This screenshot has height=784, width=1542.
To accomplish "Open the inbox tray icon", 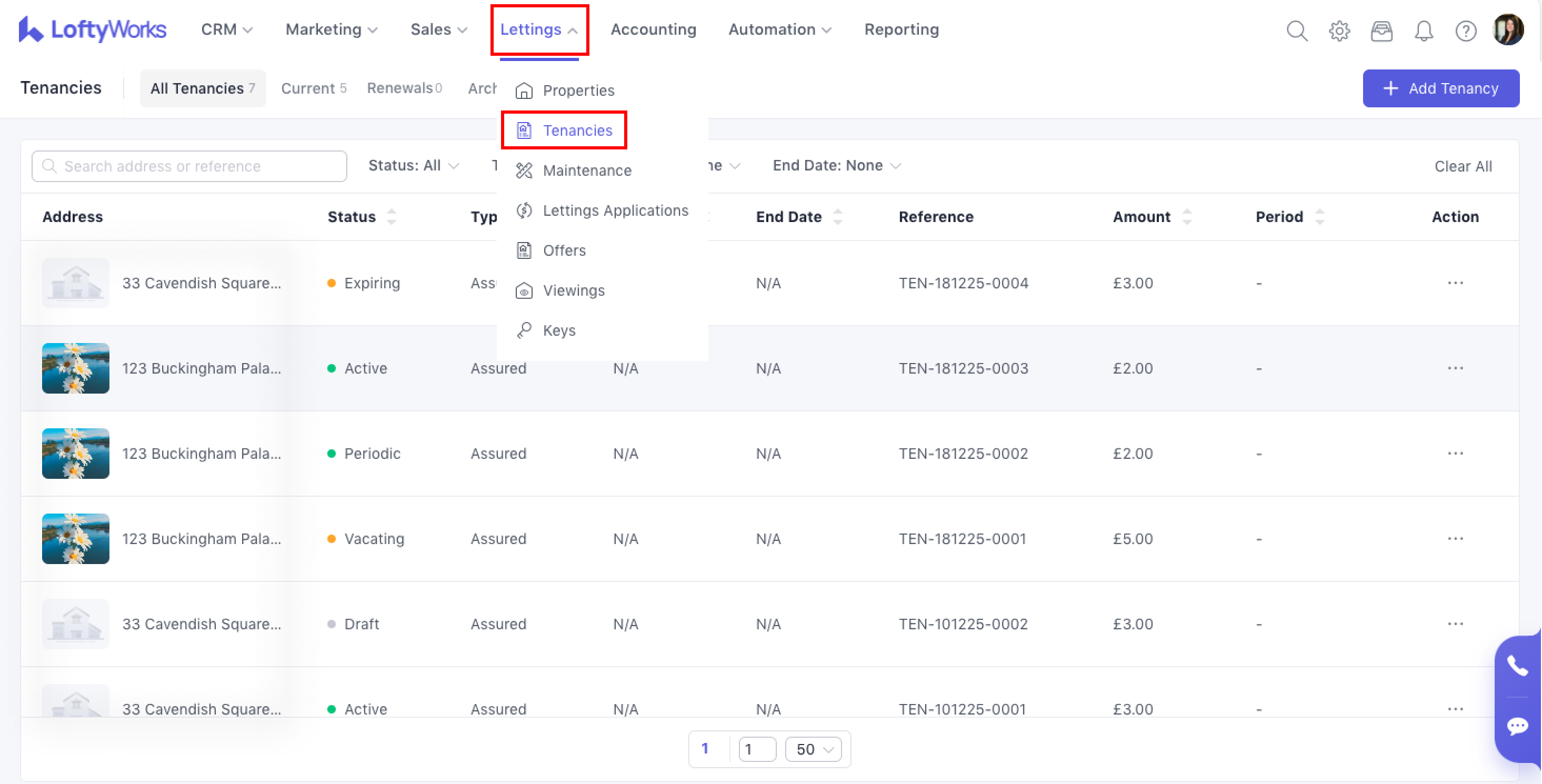I will (1381, 30).
